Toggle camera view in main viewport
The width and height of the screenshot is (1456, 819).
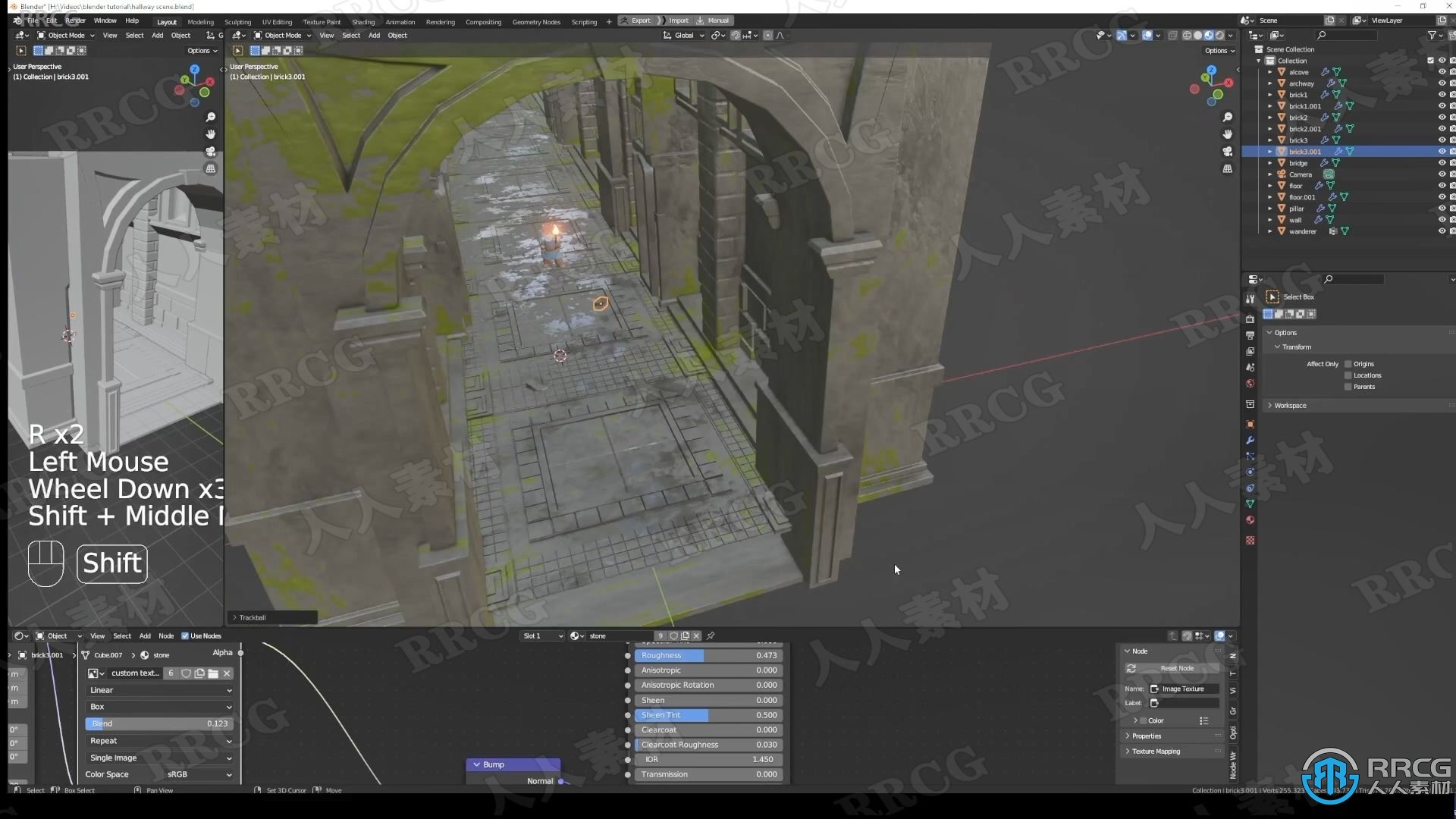coord(1227,152)
